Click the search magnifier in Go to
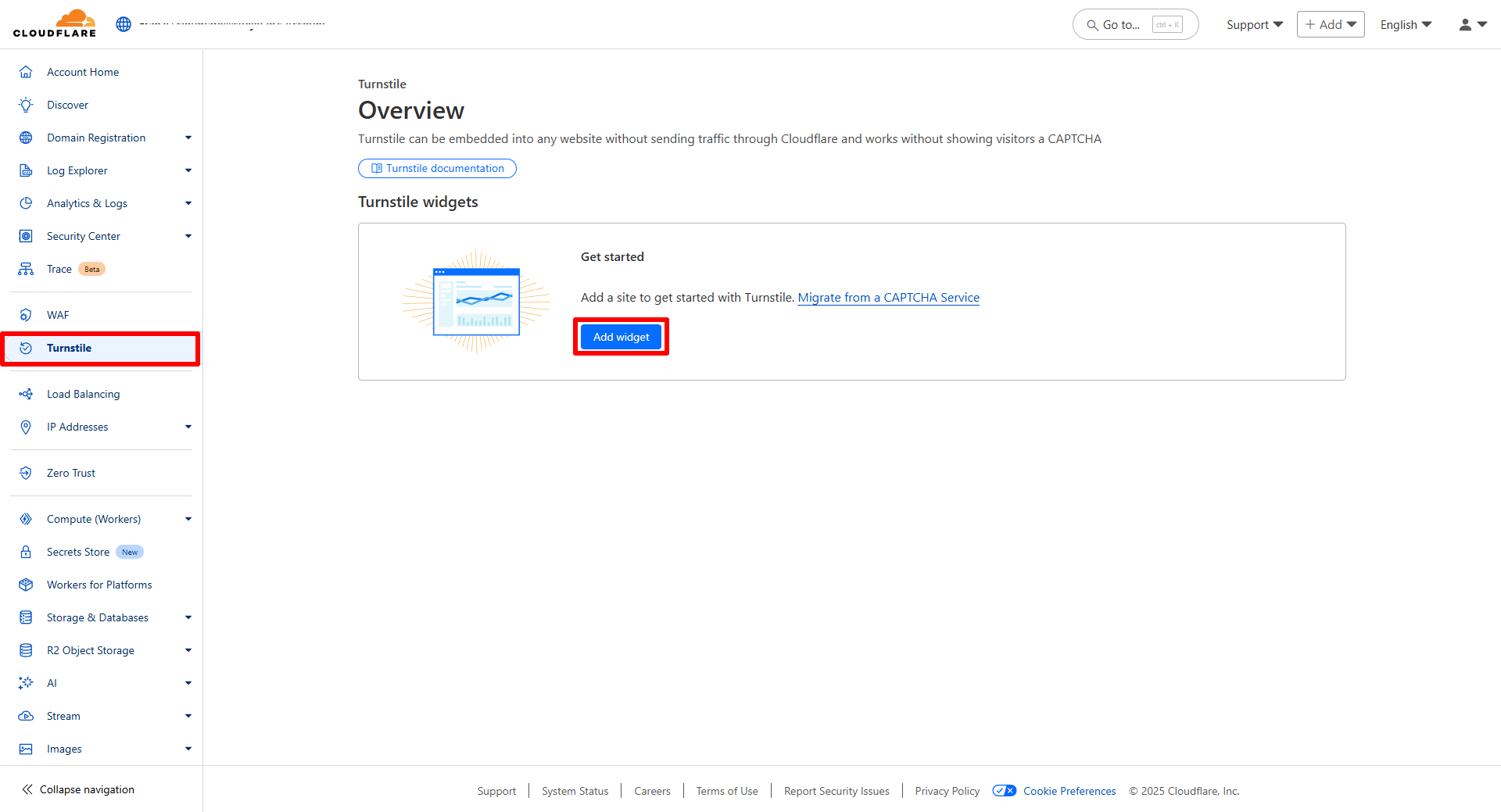This screenshot has height=812, width=1501. click(x=1092, y=25)
